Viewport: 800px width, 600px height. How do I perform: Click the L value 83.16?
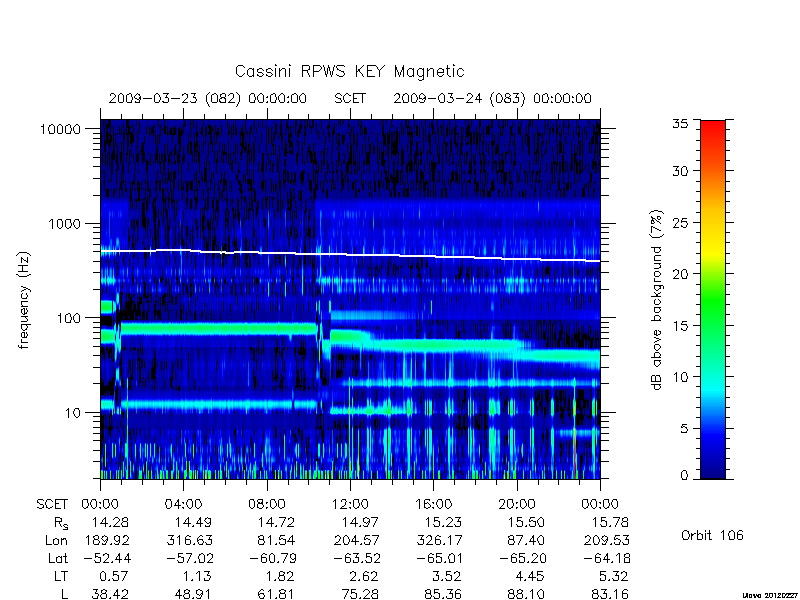pyautogui.click(x=610, y=594)
